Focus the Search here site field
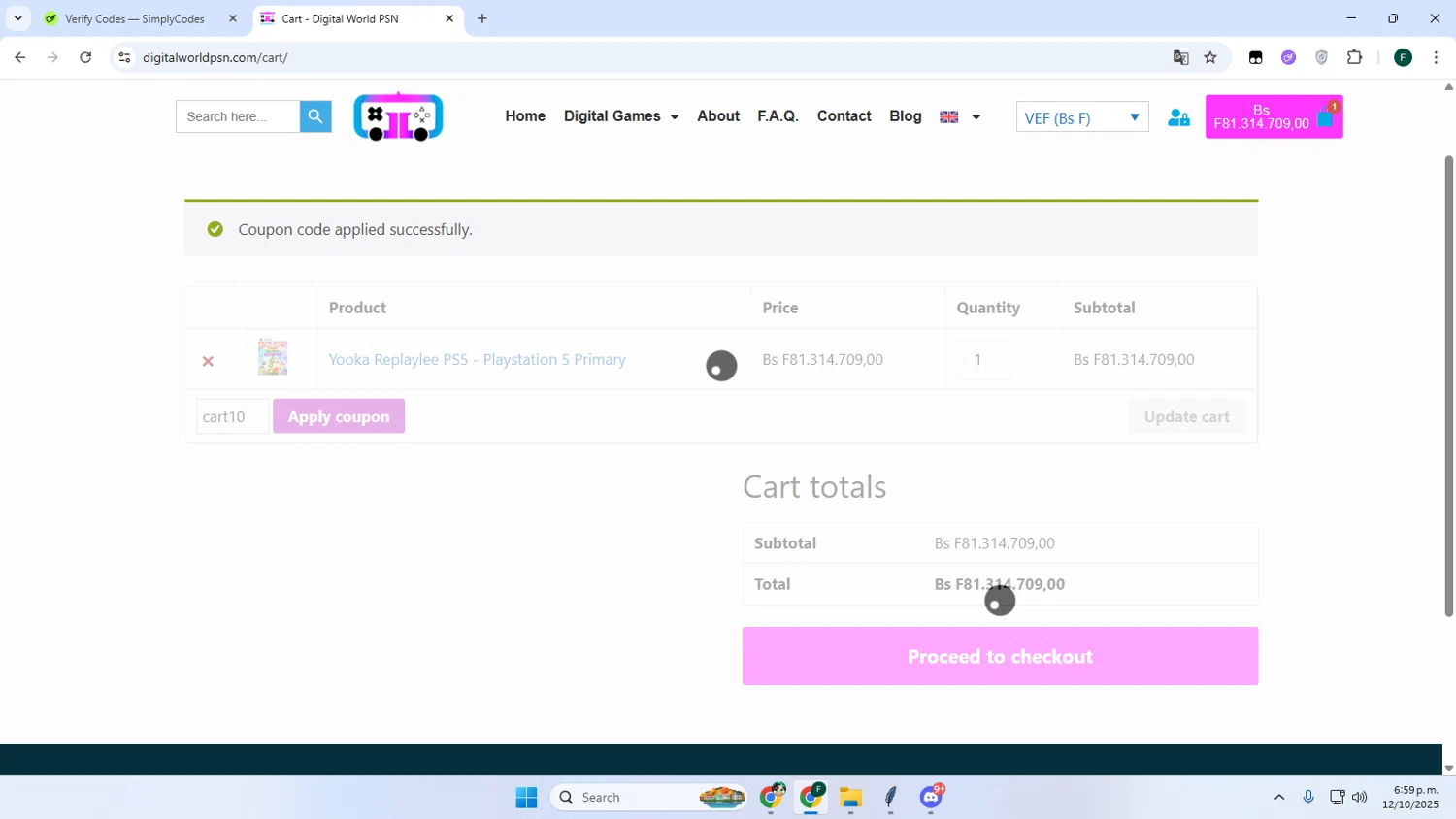This screenshot has width=1456, height=819. (x=238, y=116)
